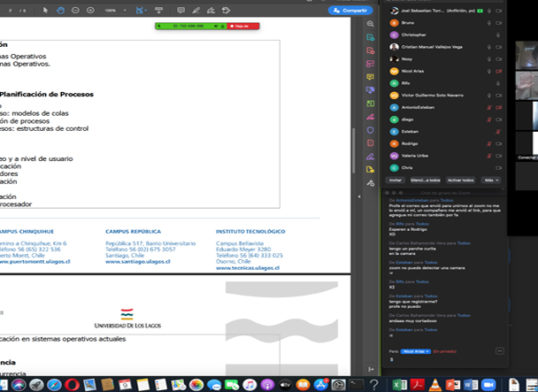Screen dimensions: 538x392
Task: Select the arrow selection tool in toolbar
Action: coord(45,10)
